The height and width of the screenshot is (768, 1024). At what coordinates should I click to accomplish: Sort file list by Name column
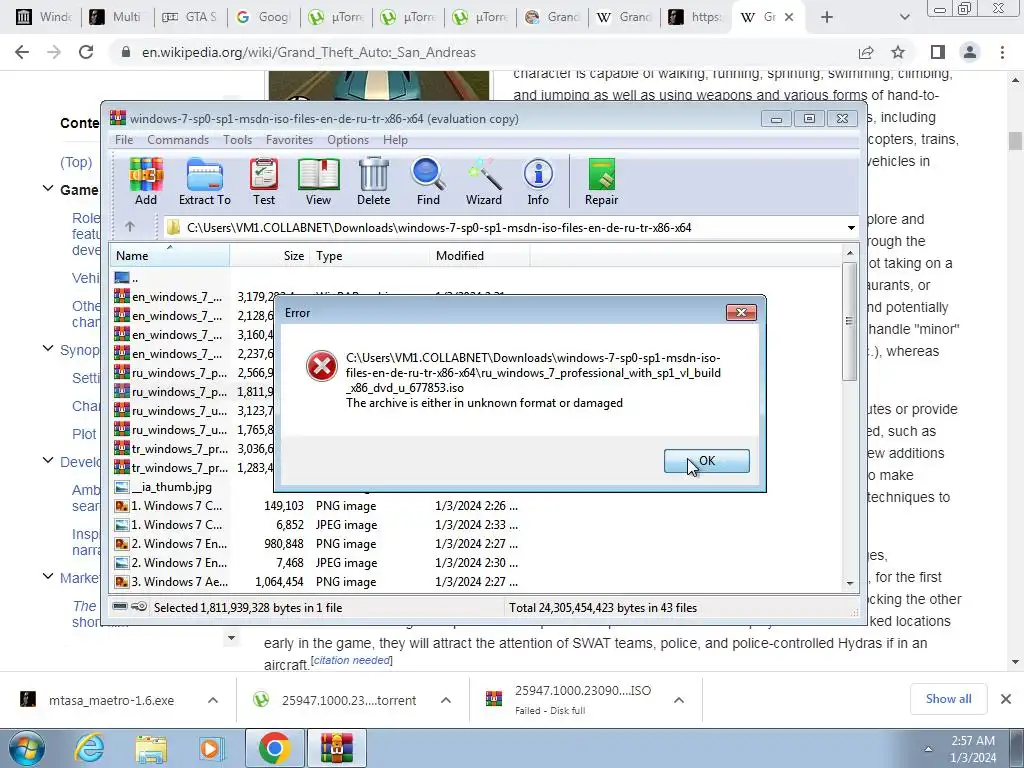coord(170,256)
